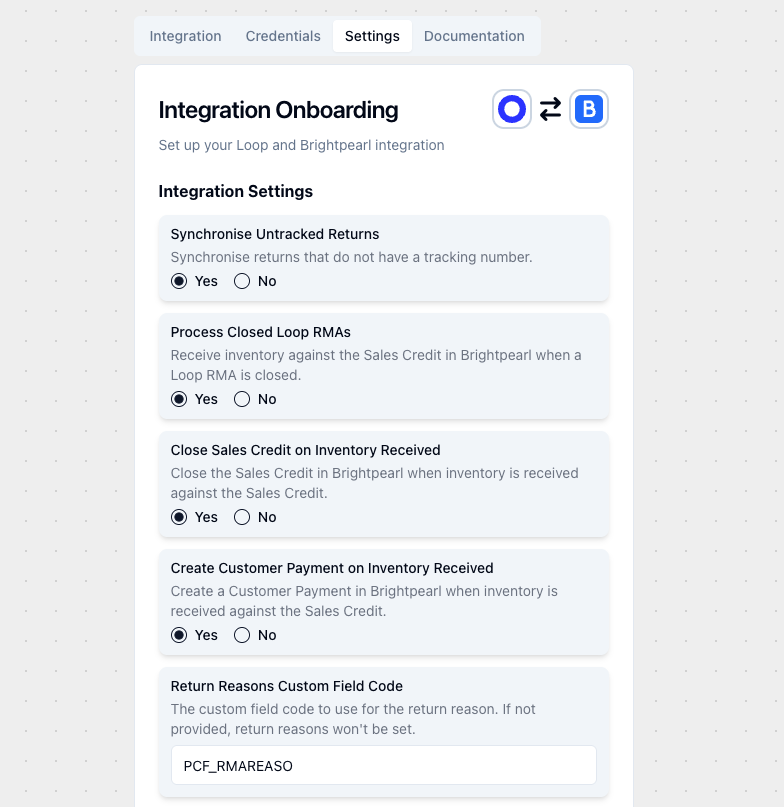Set Close Sales Credit on Inventory Received to No
The image size is (784, 807).
tap(242, 517)
